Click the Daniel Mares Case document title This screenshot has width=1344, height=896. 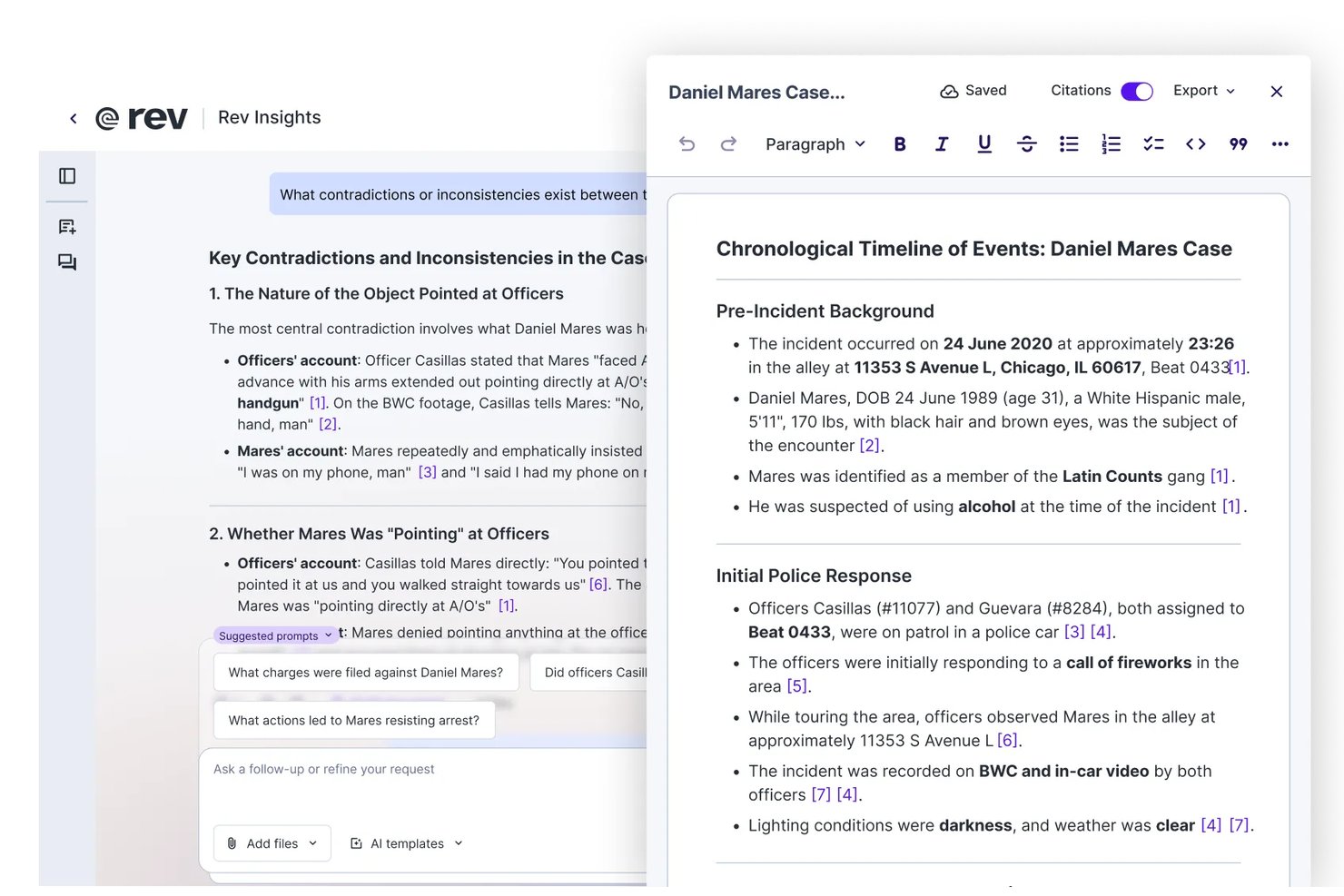pos(756,92)
